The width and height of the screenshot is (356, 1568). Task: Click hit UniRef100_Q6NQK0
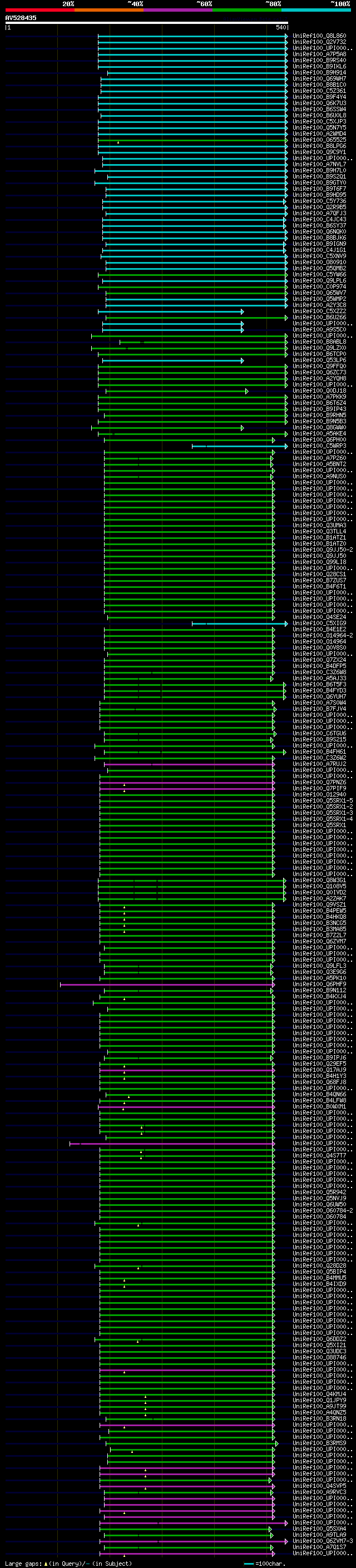(319, 232)
